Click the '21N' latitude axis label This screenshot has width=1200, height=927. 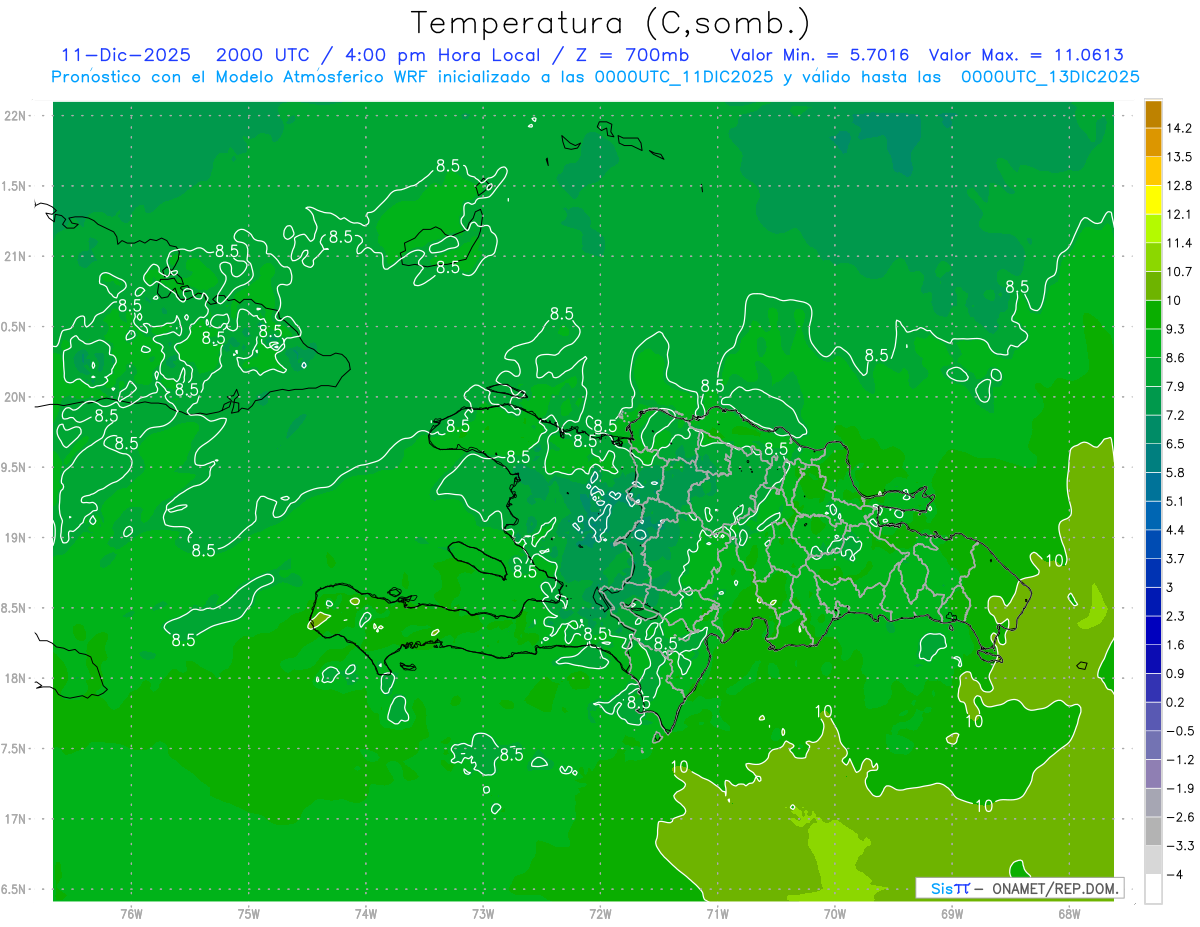pyautogui.click(x=15, y=256)
